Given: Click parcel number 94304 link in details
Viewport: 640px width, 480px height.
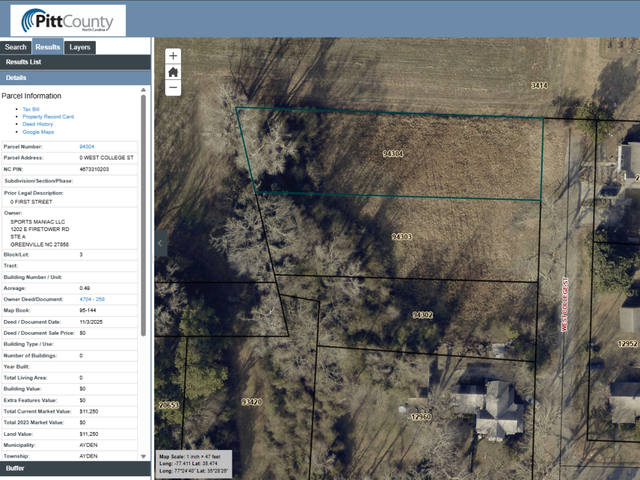Looking at the screenshot, I should click(87, 147).
